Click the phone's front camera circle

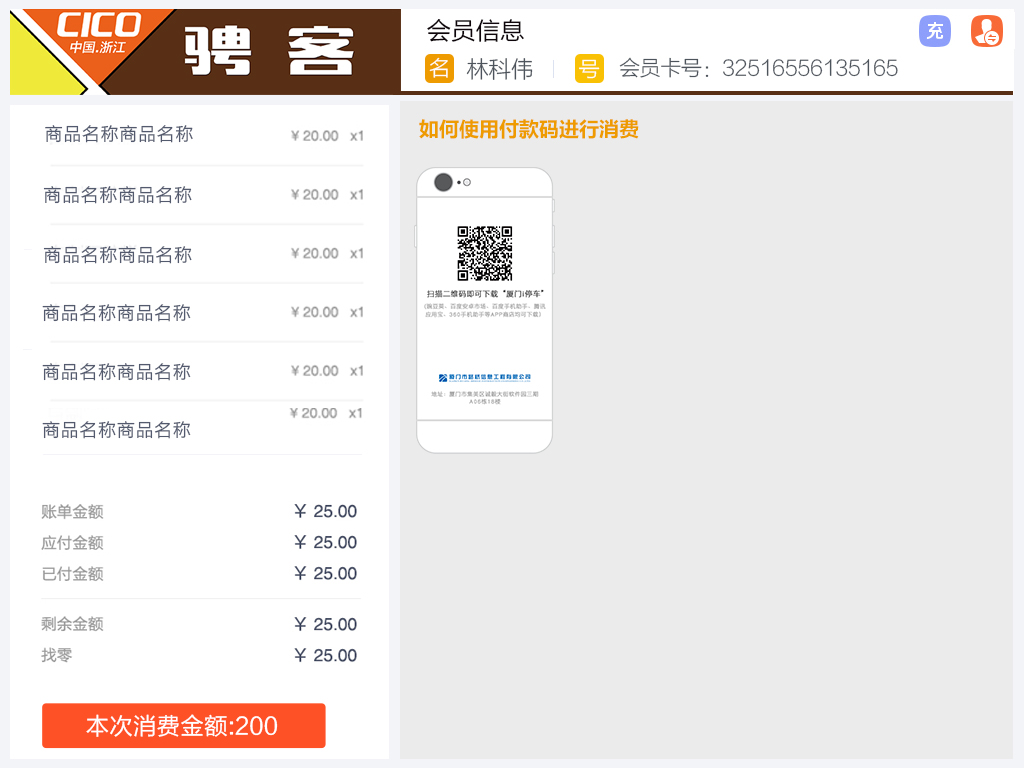pyautogui.click(x=443, y=182)
